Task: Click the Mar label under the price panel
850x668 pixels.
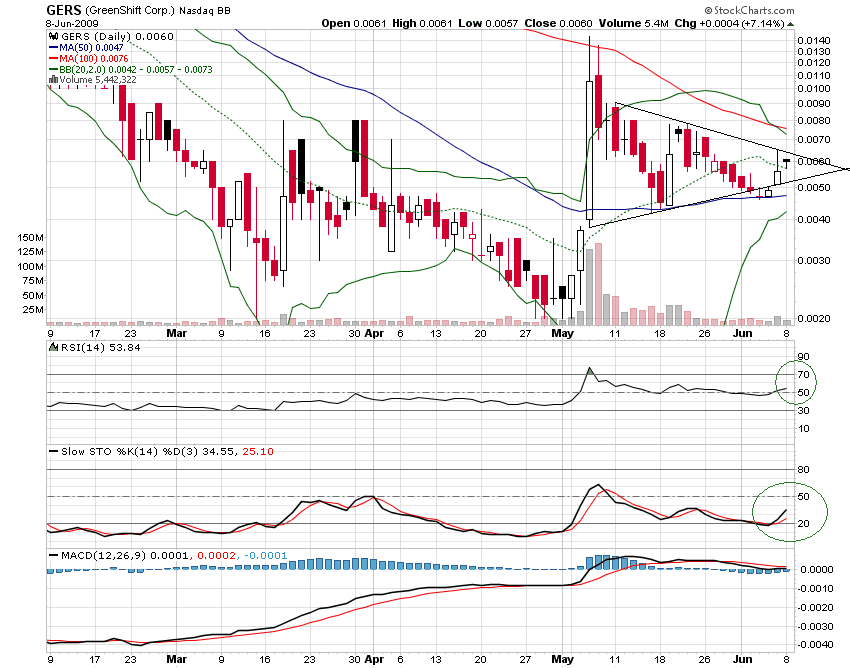Action: coord(176,333)
